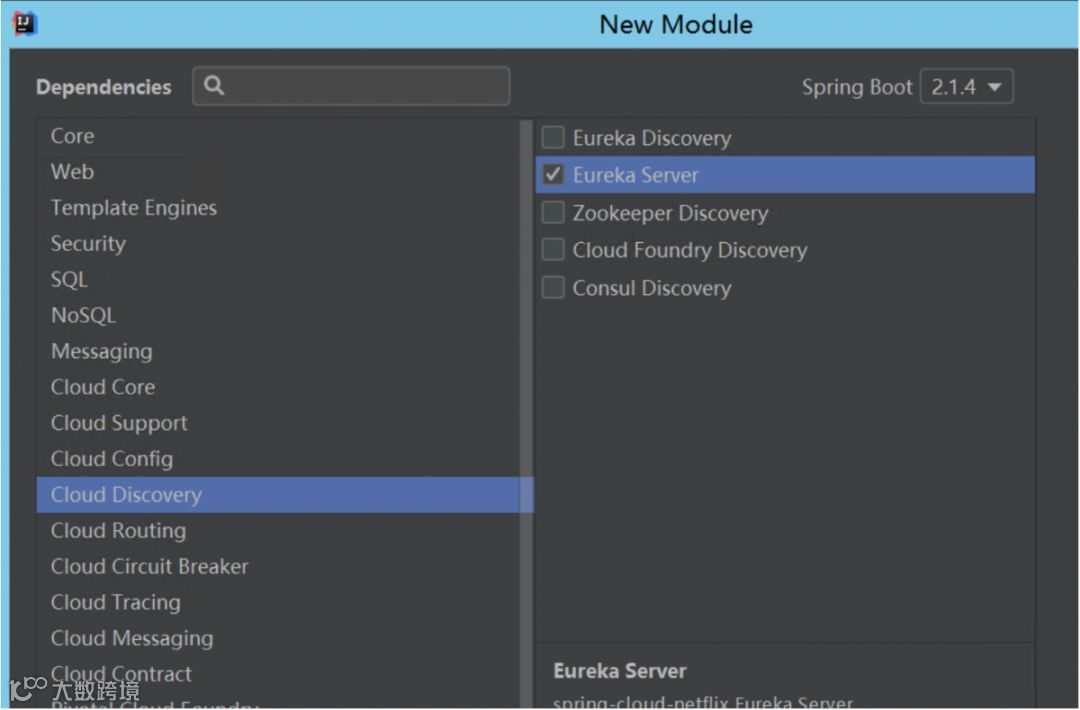
Task: Open the Template Engines category
Action: [x=278, y=207]
